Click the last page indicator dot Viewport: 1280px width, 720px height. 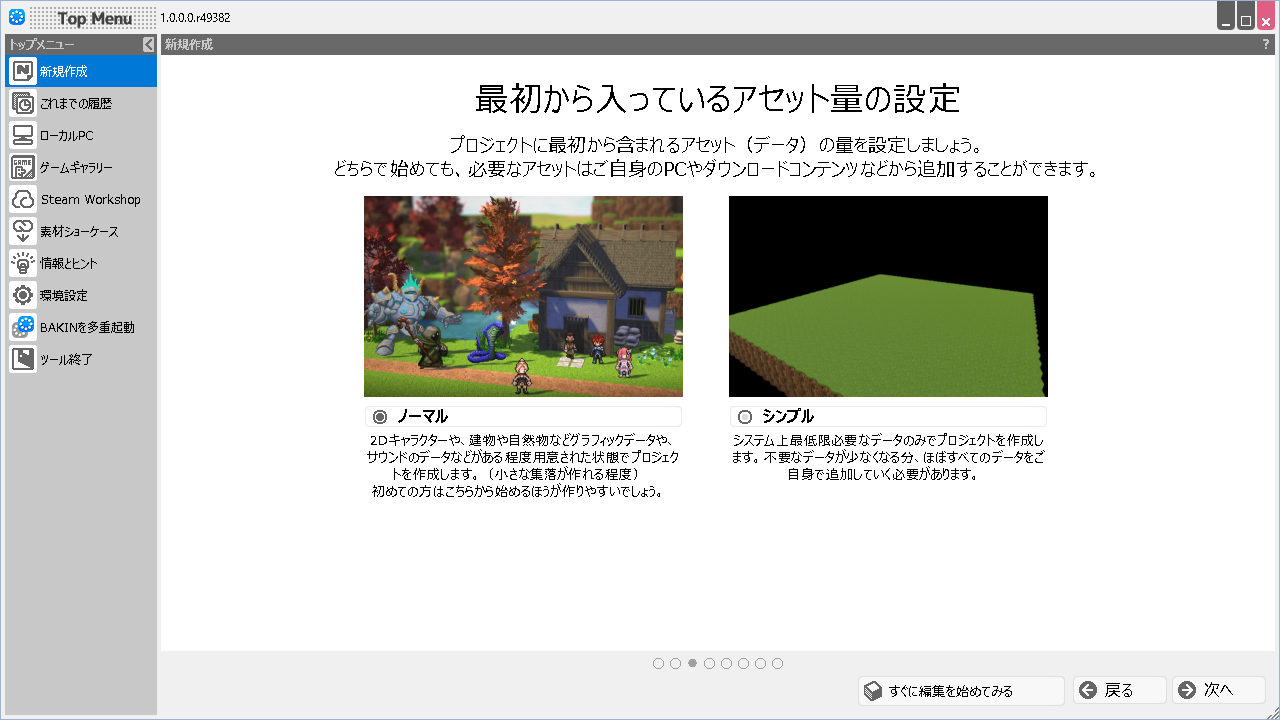[778, 663]
